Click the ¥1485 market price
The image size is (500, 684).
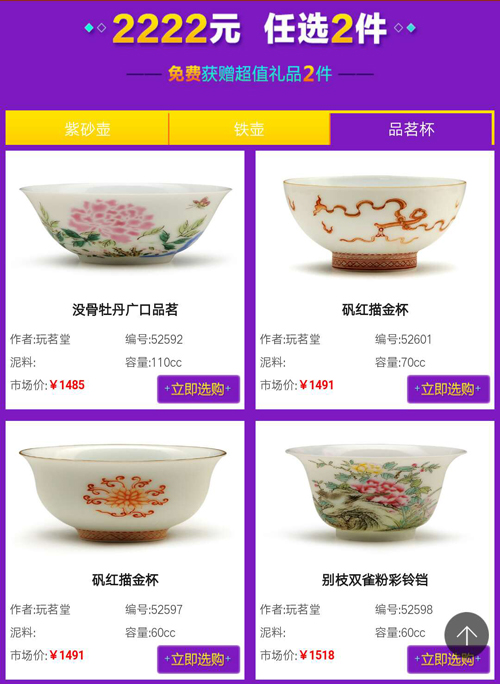click(x=67, y=385)
